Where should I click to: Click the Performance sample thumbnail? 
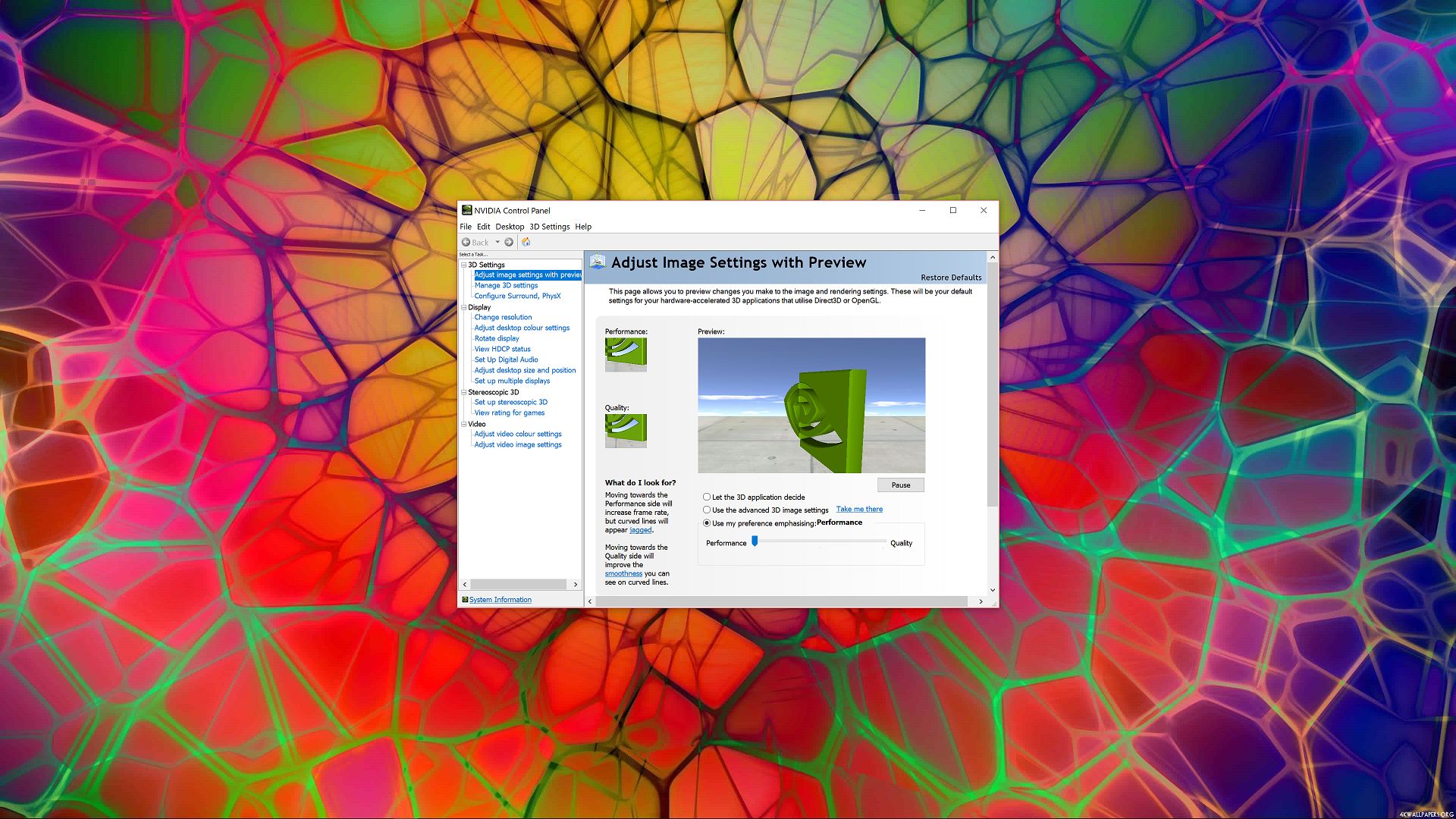click(626, 355)
